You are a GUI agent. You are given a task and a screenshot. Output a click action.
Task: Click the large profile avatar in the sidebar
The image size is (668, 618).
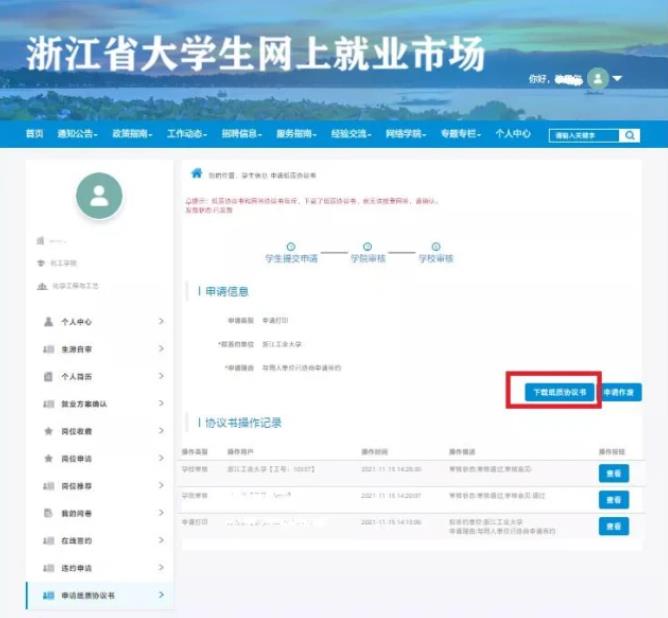(99, 196)
